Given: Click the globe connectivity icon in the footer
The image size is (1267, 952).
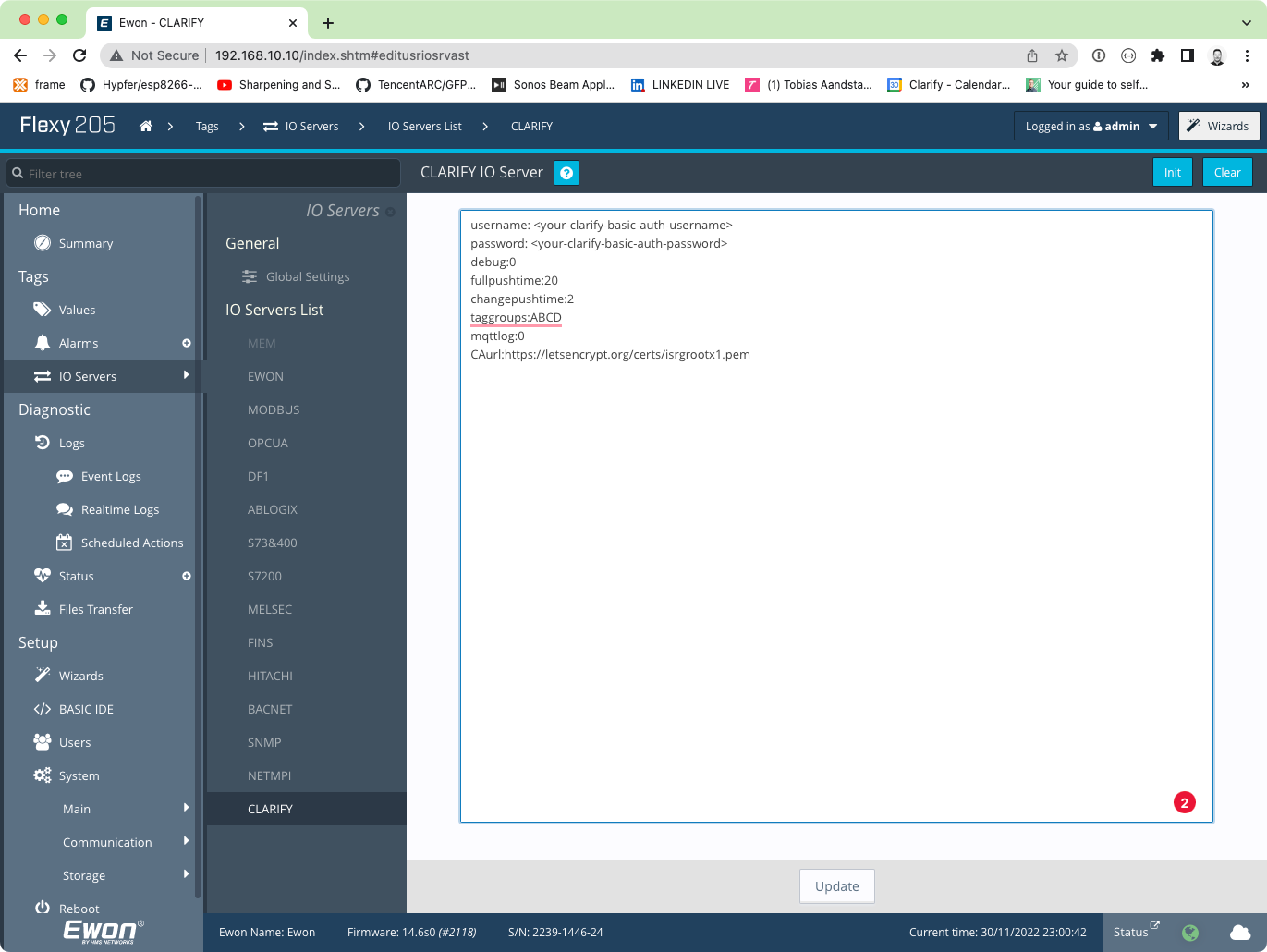Looking at the screenshot, I should 1190,933.
